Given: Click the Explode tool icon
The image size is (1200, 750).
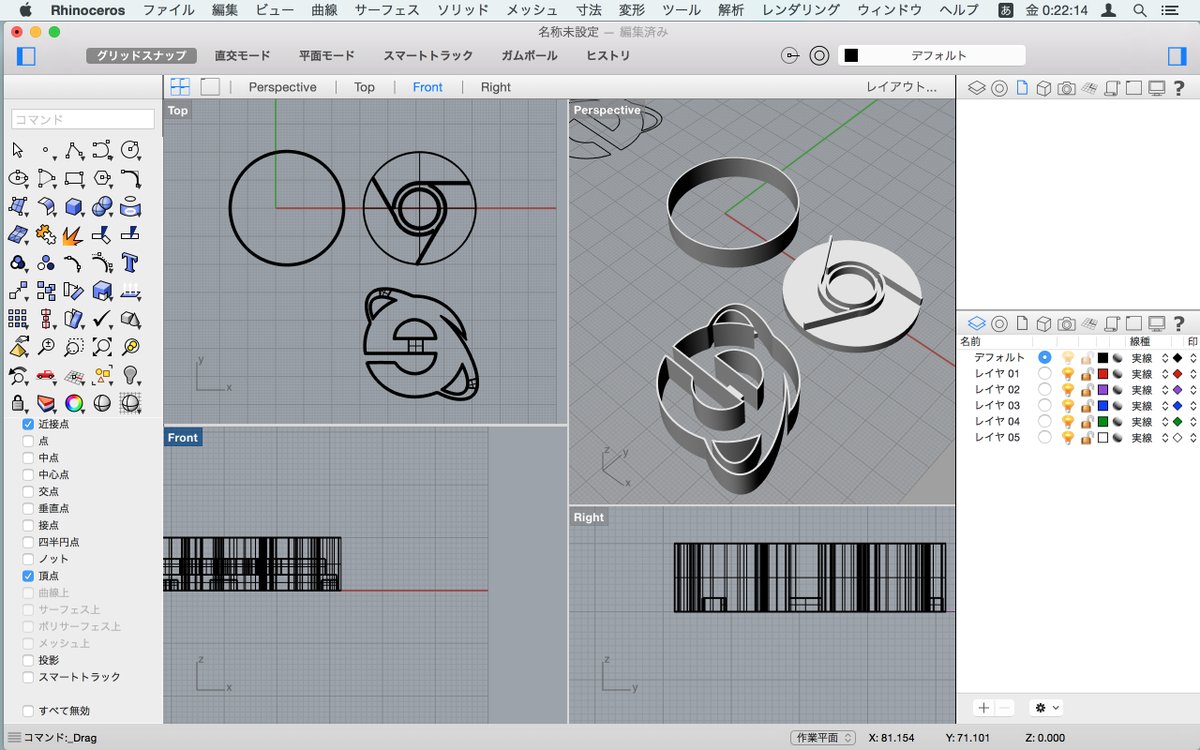Looking at the screenshot, I should point(73,235).
